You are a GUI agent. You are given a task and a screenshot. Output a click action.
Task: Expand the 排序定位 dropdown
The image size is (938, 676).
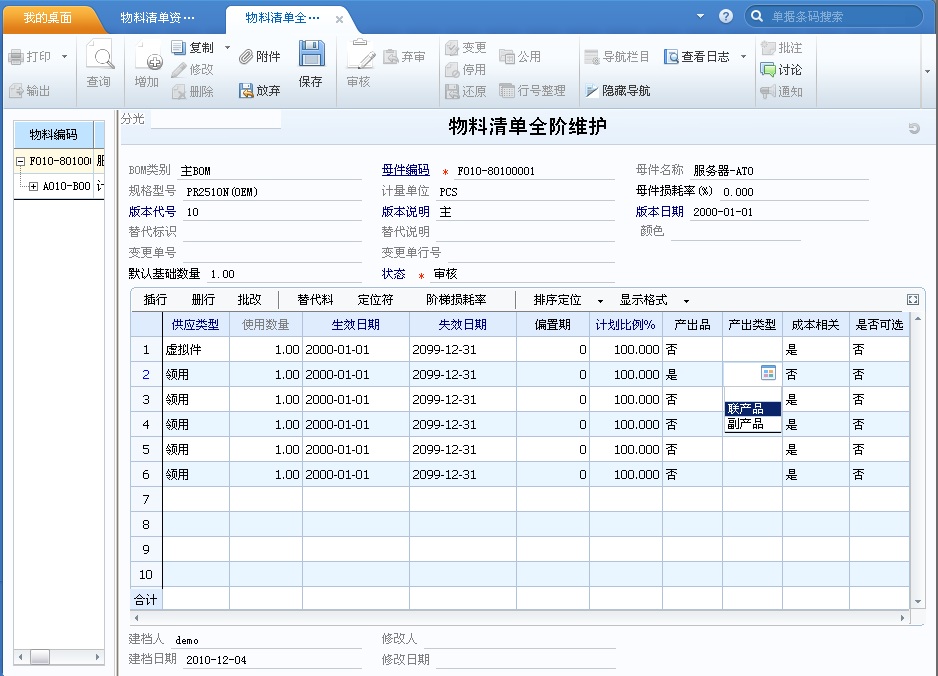tap(600, 301)
